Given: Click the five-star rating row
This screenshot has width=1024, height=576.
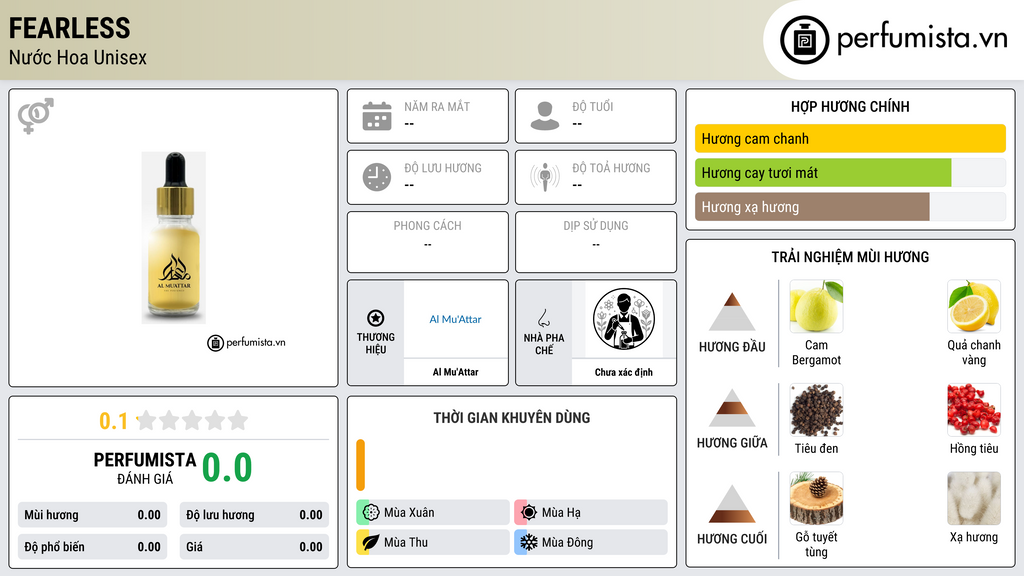Looking at the screenshot, I should click(192, 420).
